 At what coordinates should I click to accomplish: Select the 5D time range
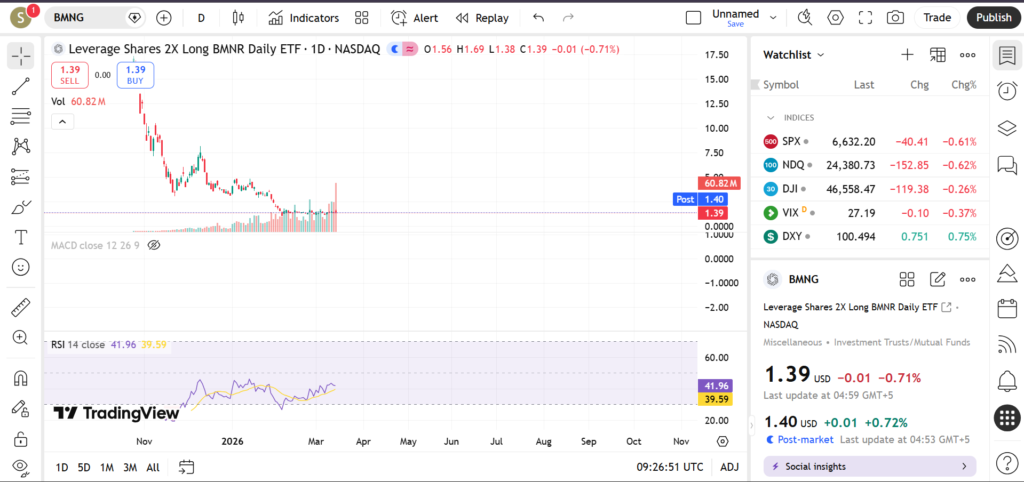(84, 467)
